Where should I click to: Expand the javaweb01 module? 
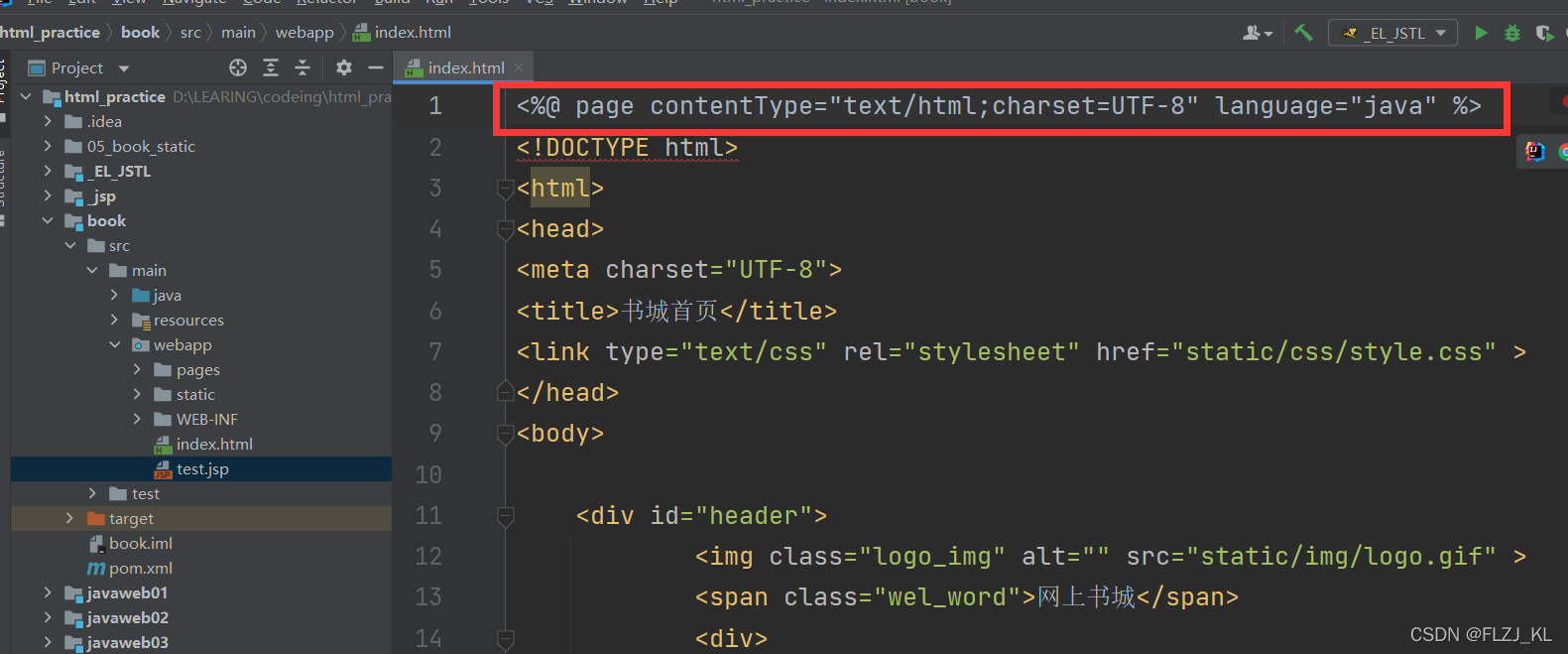pyautogui.click(x=48, y=592)
